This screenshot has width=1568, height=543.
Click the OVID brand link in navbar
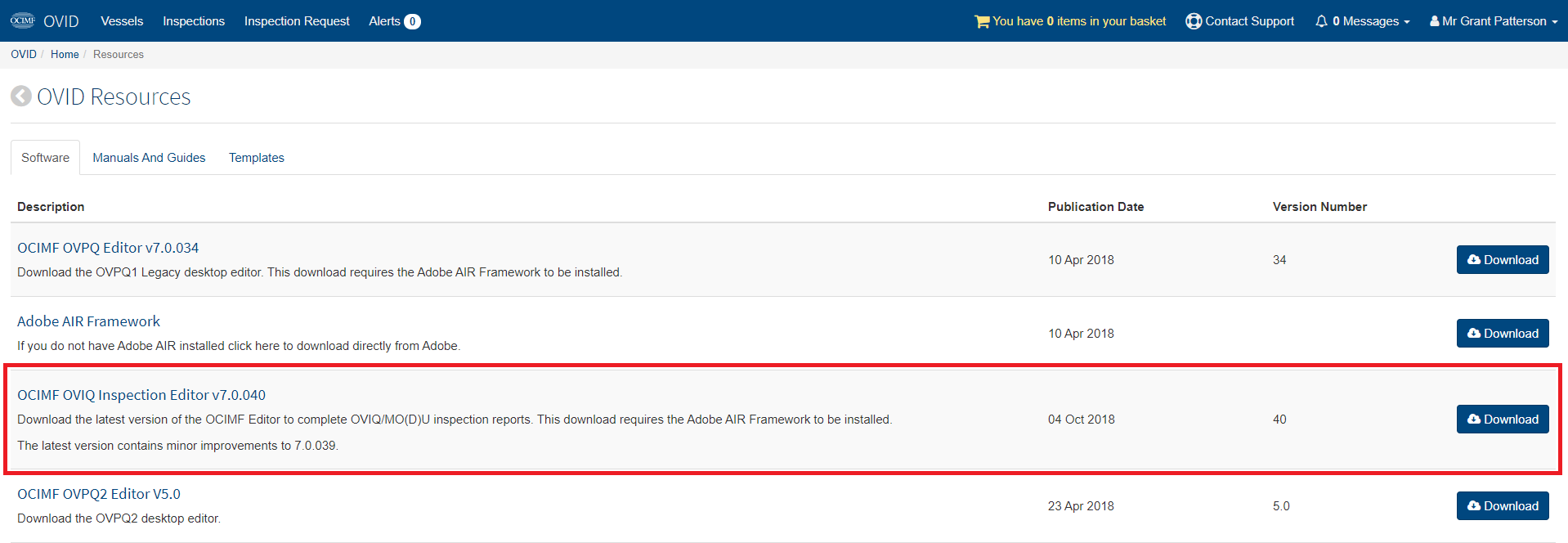(x=61, y=21)
